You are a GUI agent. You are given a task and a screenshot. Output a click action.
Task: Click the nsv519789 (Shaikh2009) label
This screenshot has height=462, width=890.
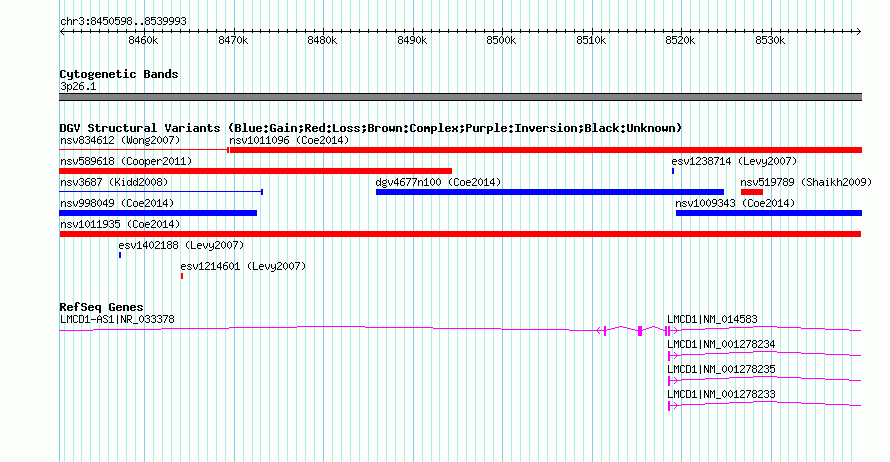(806, 182)
